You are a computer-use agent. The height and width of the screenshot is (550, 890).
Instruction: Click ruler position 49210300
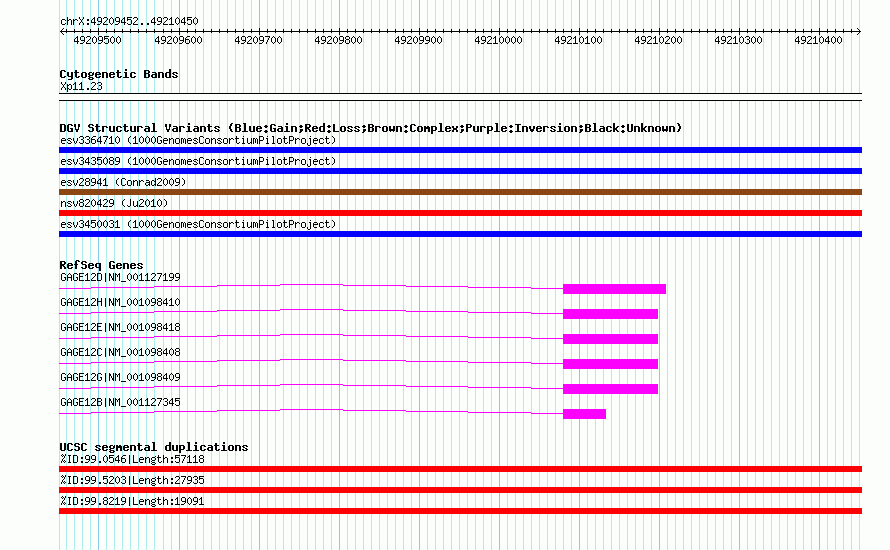tap(738, 40)
